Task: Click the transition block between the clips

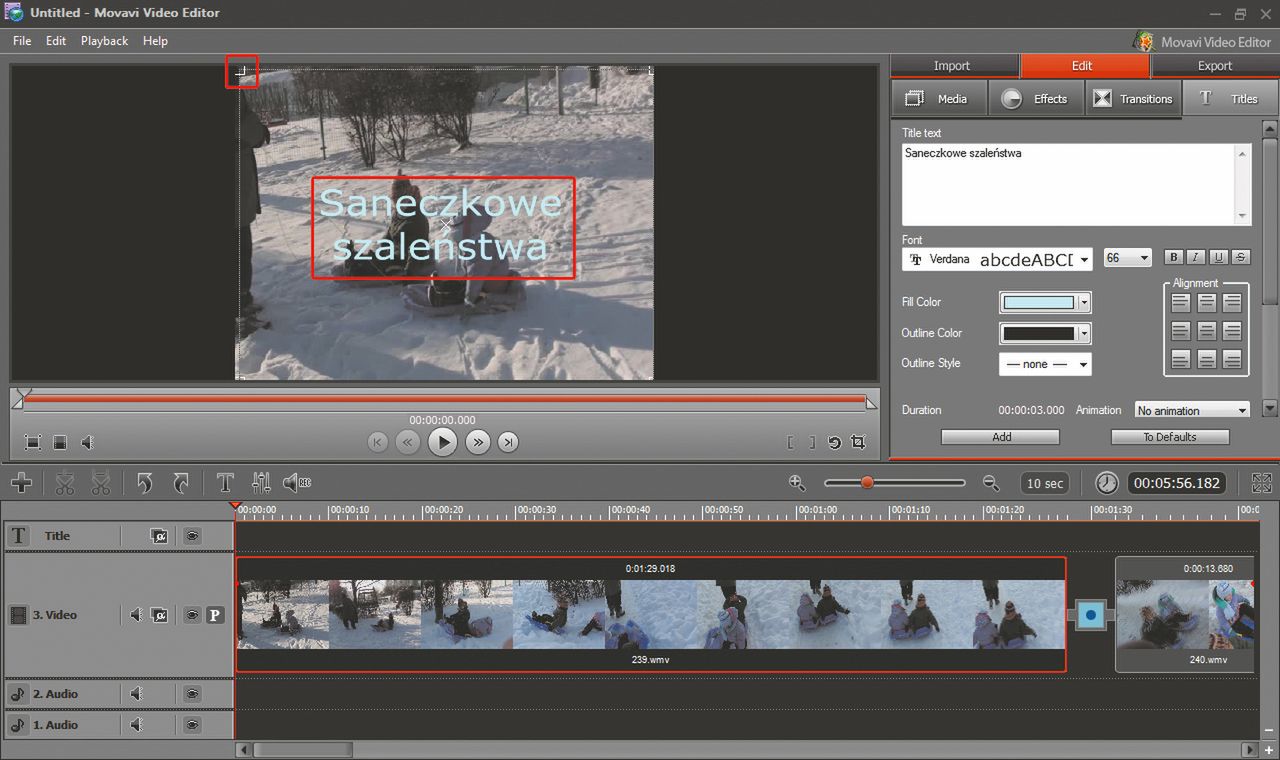Action: click(1091, 615)
